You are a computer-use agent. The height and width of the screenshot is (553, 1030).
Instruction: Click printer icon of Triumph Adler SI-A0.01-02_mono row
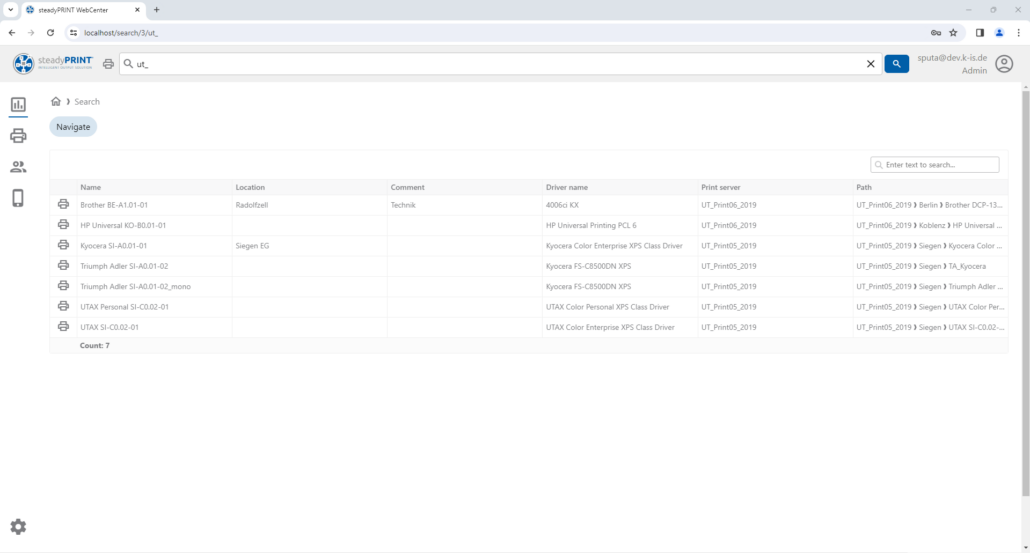coord(63,286)
